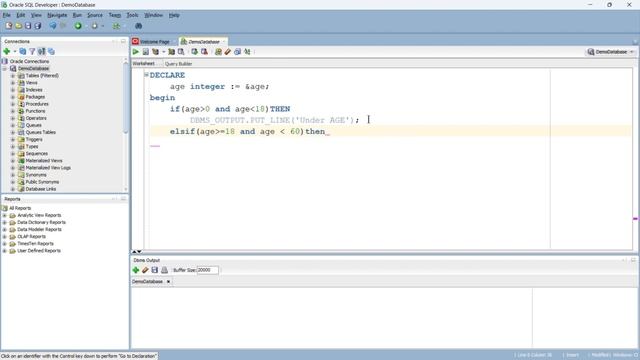640x360 pixels.
Task: Click To Upper/Lower case icon in worksheet toolbar
Action: [247, 52]
